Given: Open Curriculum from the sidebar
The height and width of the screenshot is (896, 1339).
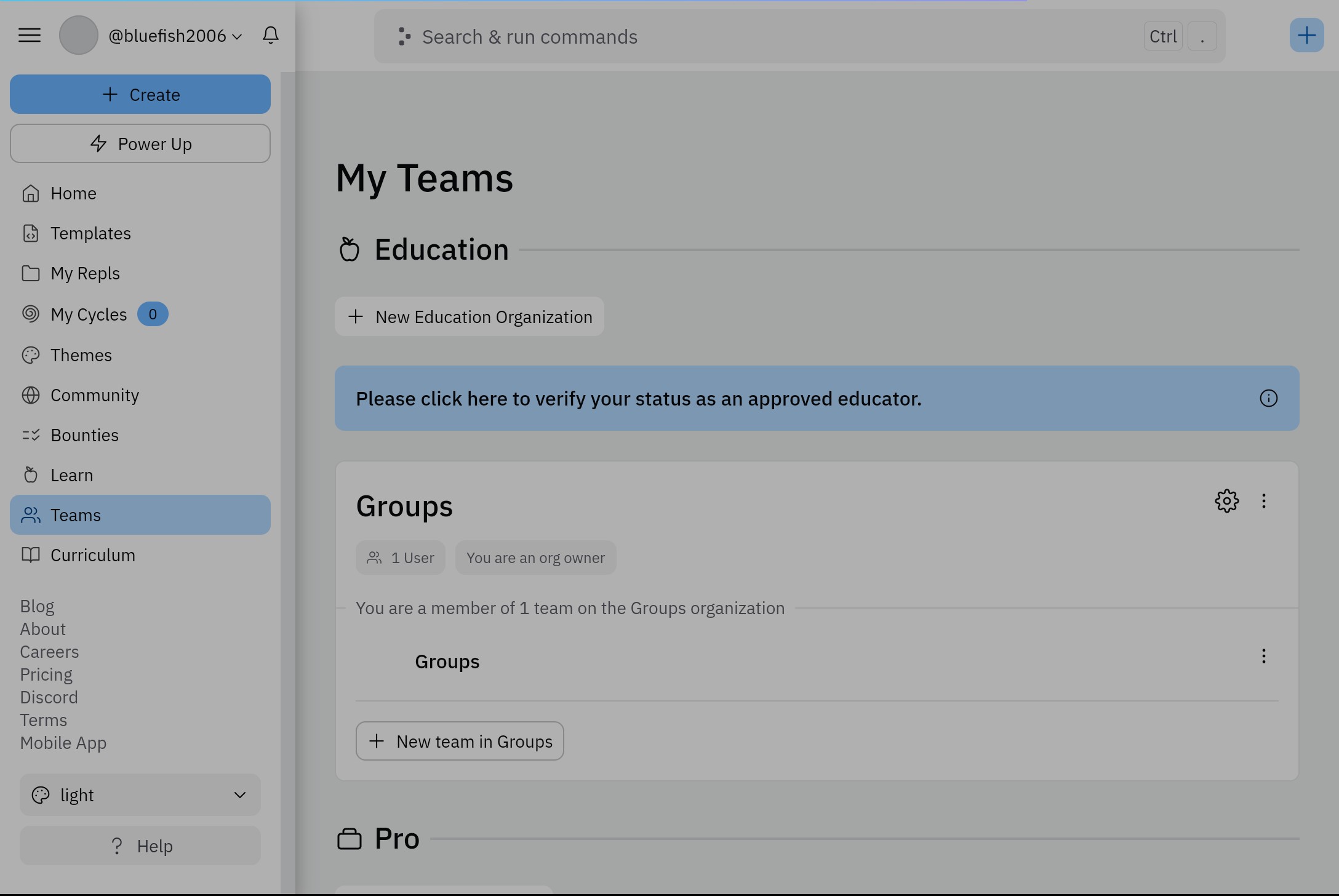Looking at the screenshot, I should coord(92,555).
